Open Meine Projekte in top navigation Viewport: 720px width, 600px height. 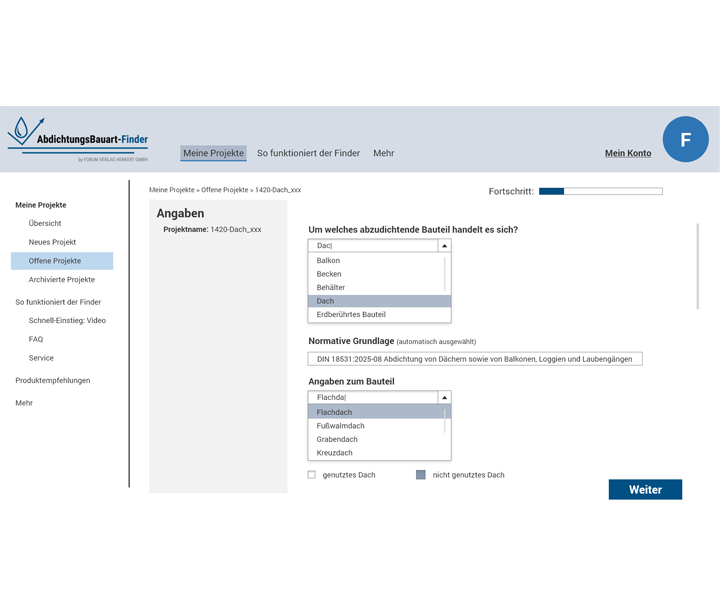click(x=213, y=153)
